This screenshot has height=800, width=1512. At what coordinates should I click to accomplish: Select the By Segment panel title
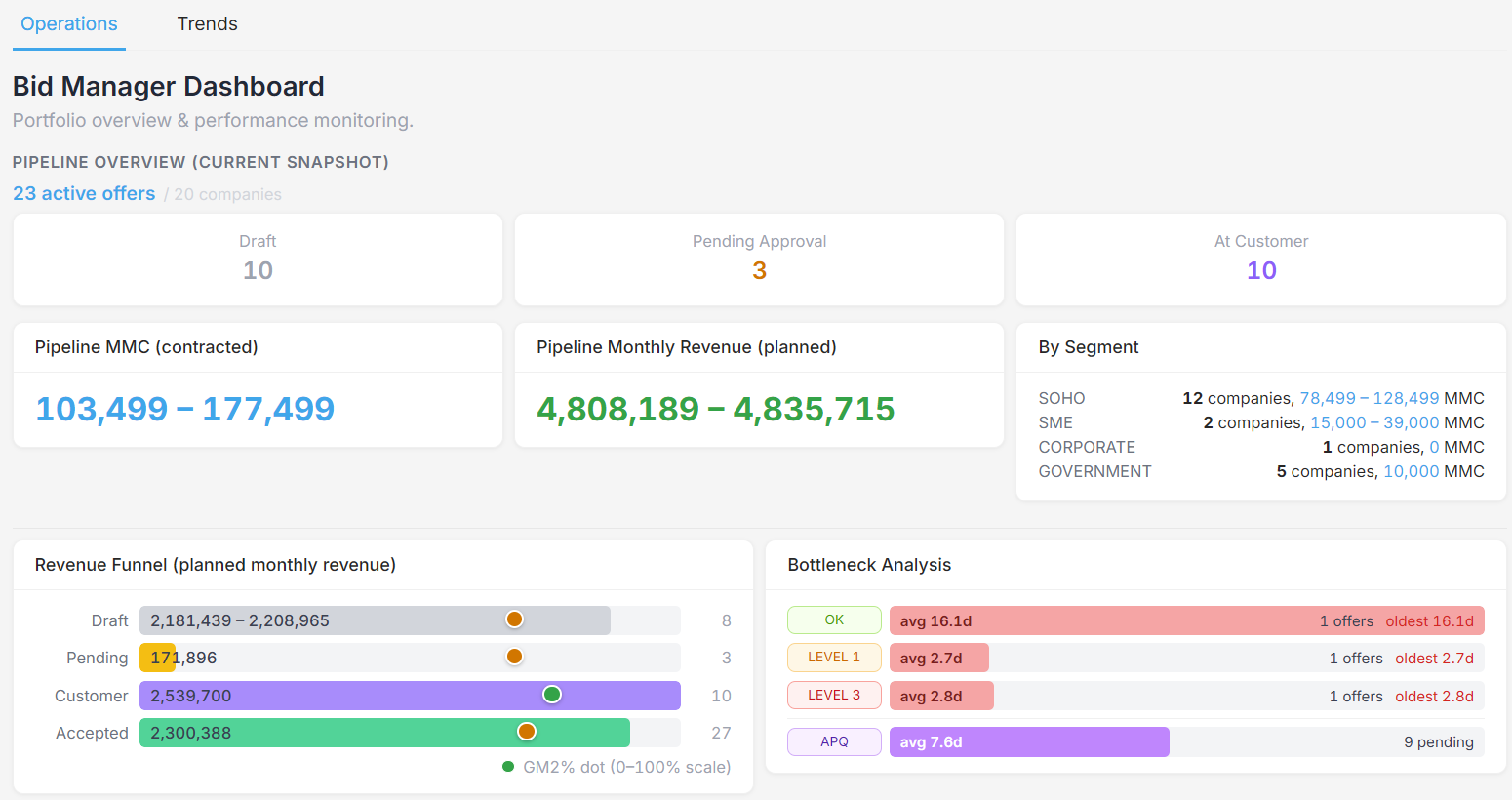(1088, 347)
